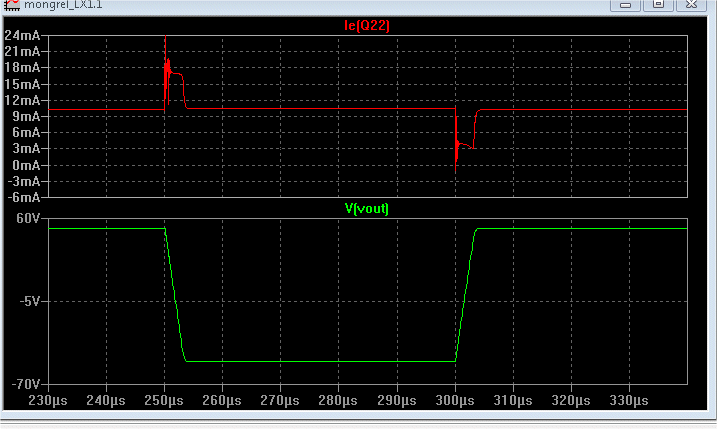Click the 6mA axis label
This screenshot has height=429, width=717.
point(26,133)
